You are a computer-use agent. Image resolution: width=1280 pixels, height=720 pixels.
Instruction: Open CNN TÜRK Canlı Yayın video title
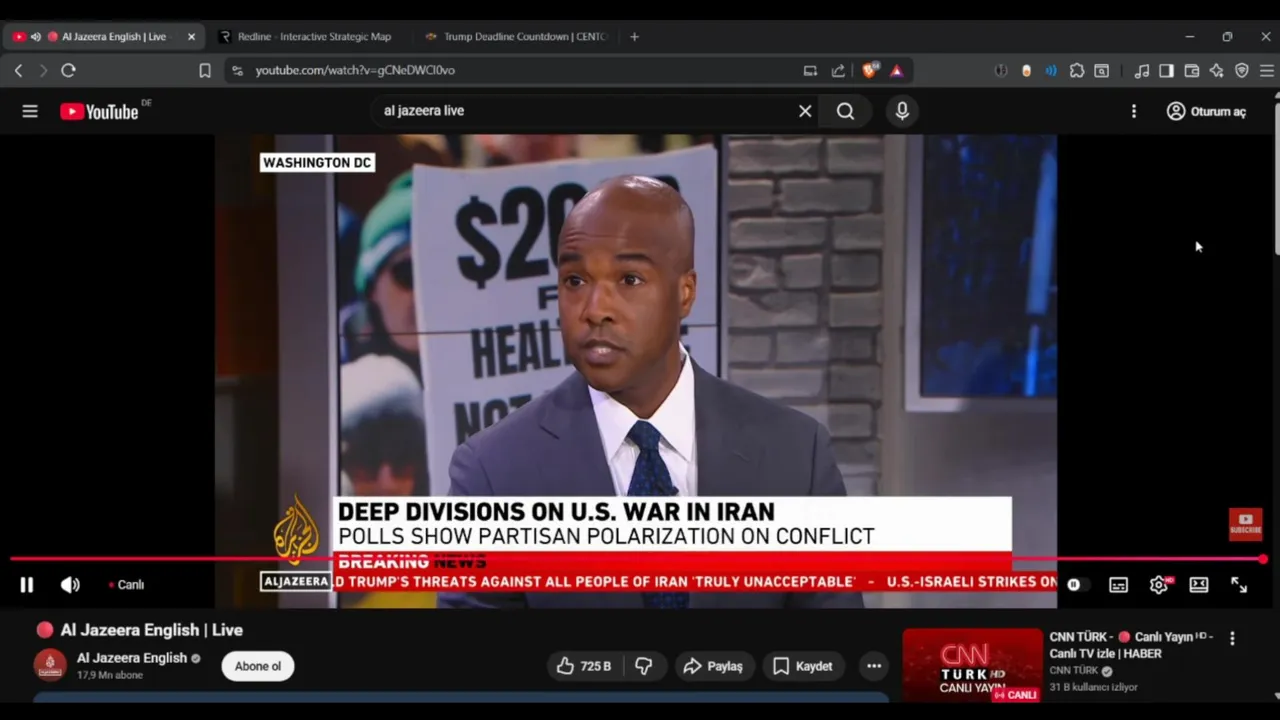1131,645
